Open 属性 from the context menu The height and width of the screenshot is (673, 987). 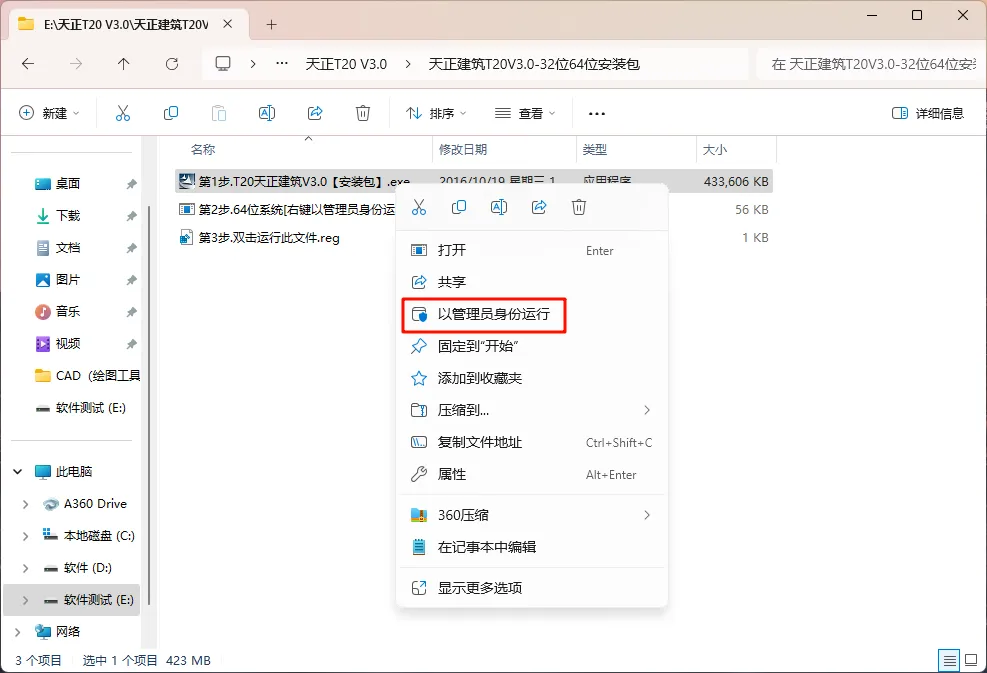(x=532, y=475)
